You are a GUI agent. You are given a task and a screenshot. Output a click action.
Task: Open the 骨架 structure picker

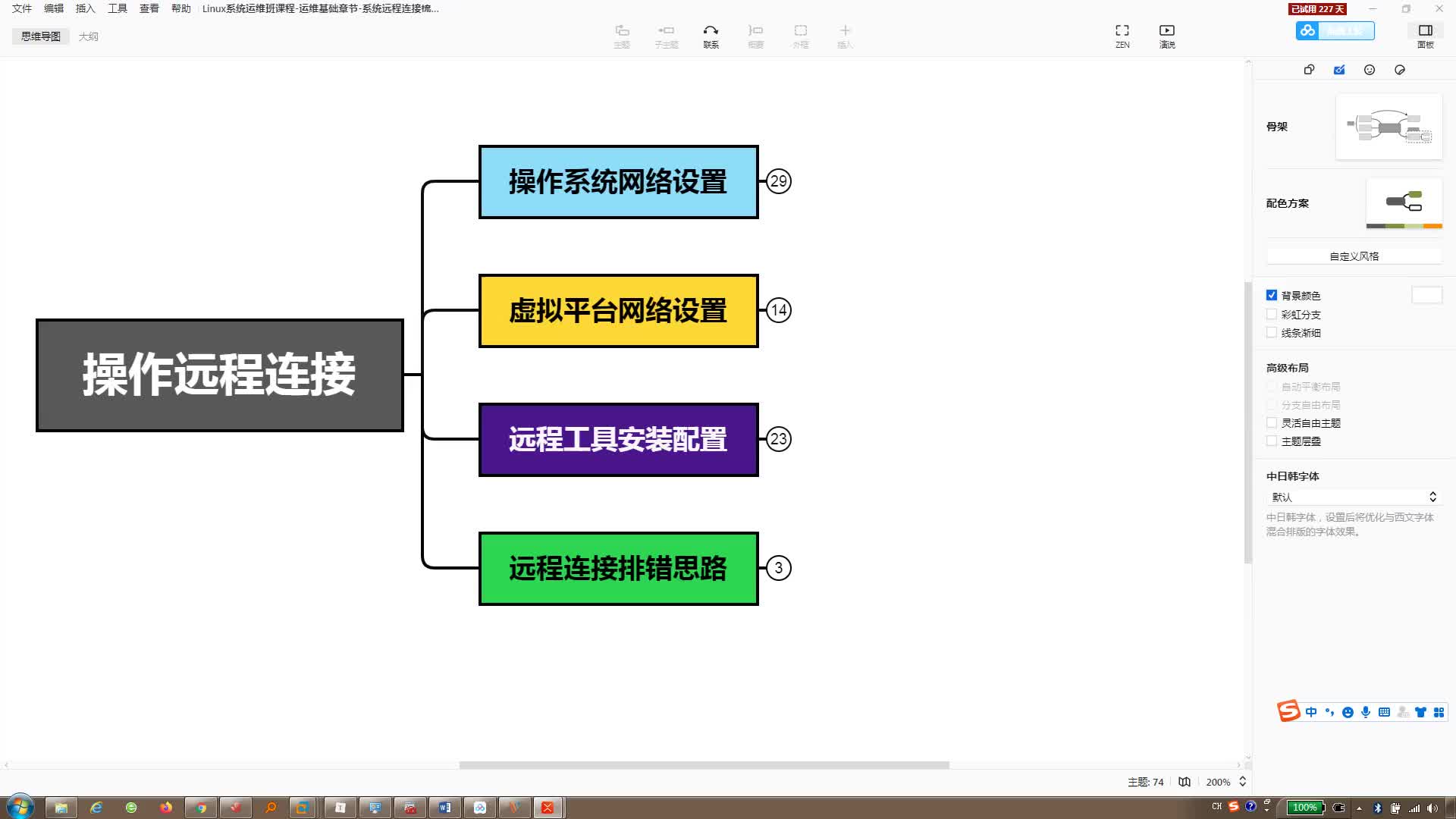pyautogui.click(x=1389, y=127)
